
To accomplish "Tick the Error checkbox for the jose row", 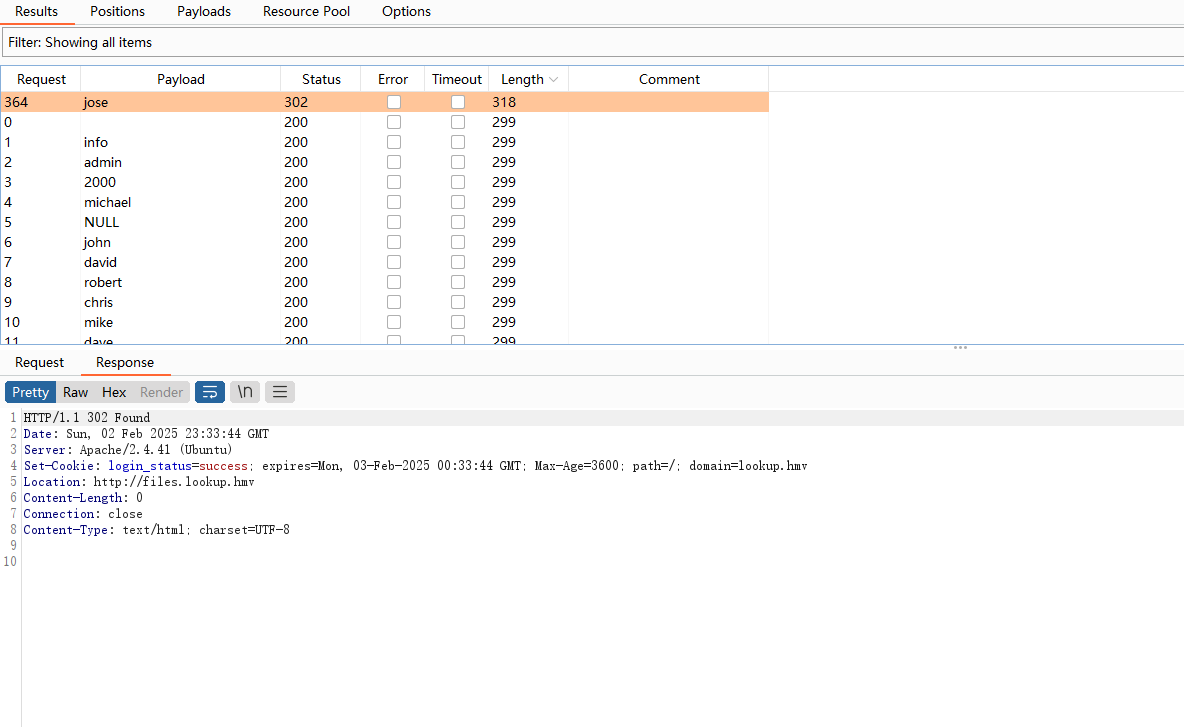I will pos(394,102).
